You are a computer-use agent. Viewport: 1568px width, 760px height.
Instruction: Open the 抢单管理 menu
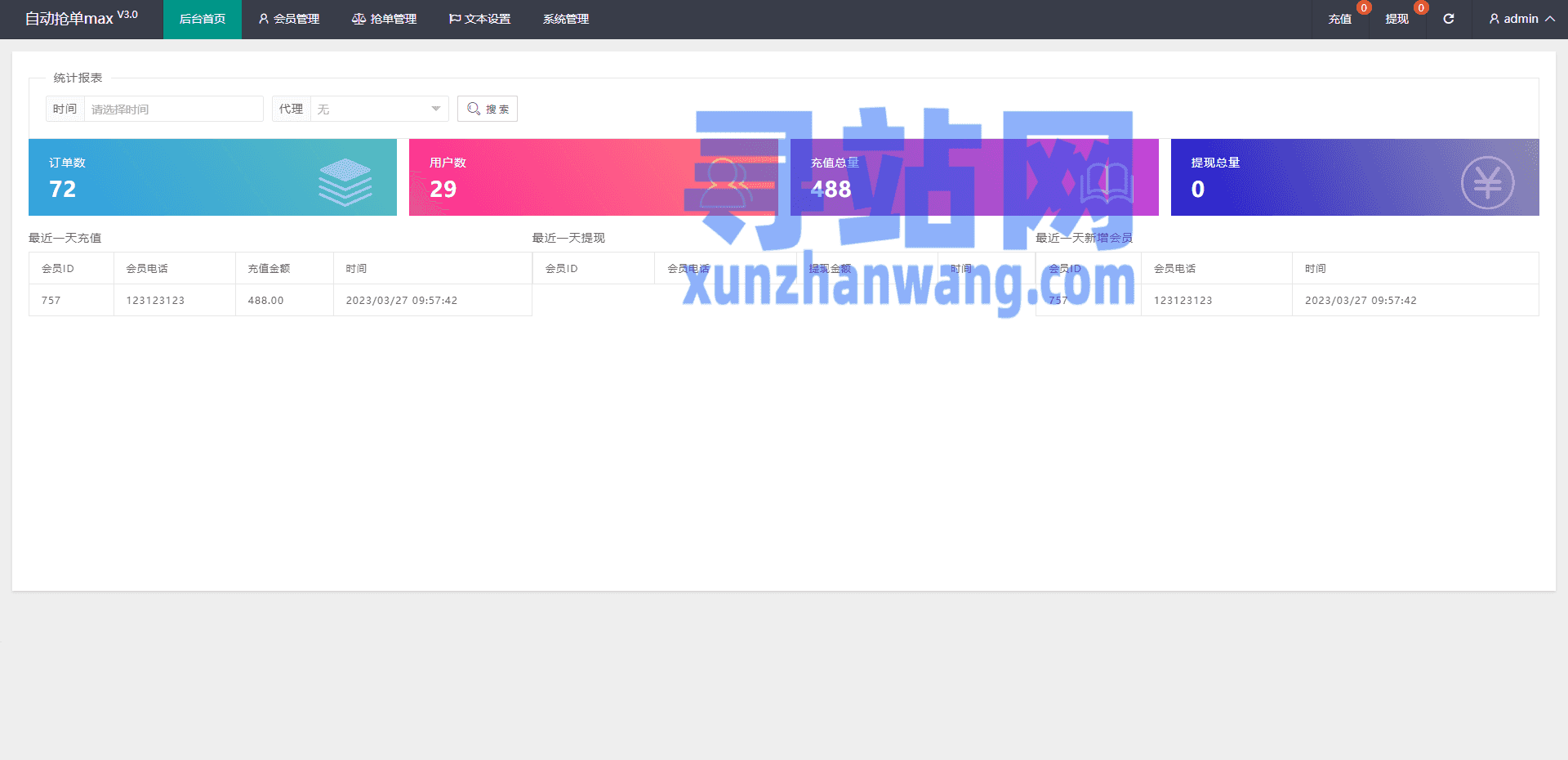(385, 19)
